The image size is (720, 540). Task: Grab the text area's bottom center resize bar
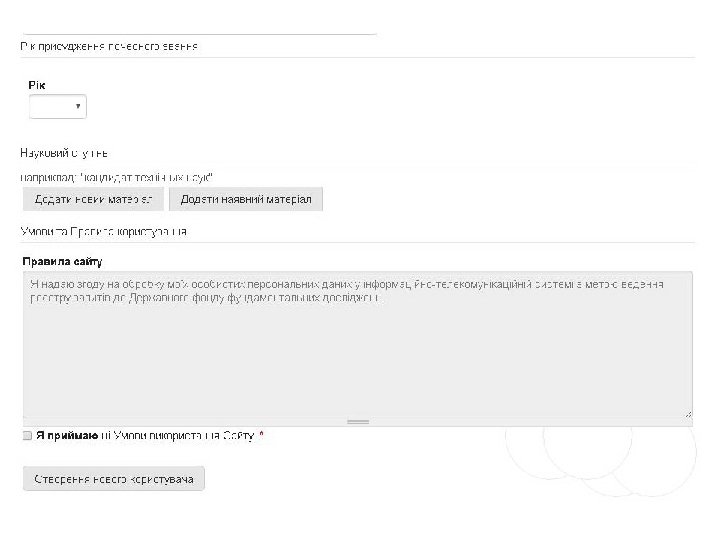point(358,422)
